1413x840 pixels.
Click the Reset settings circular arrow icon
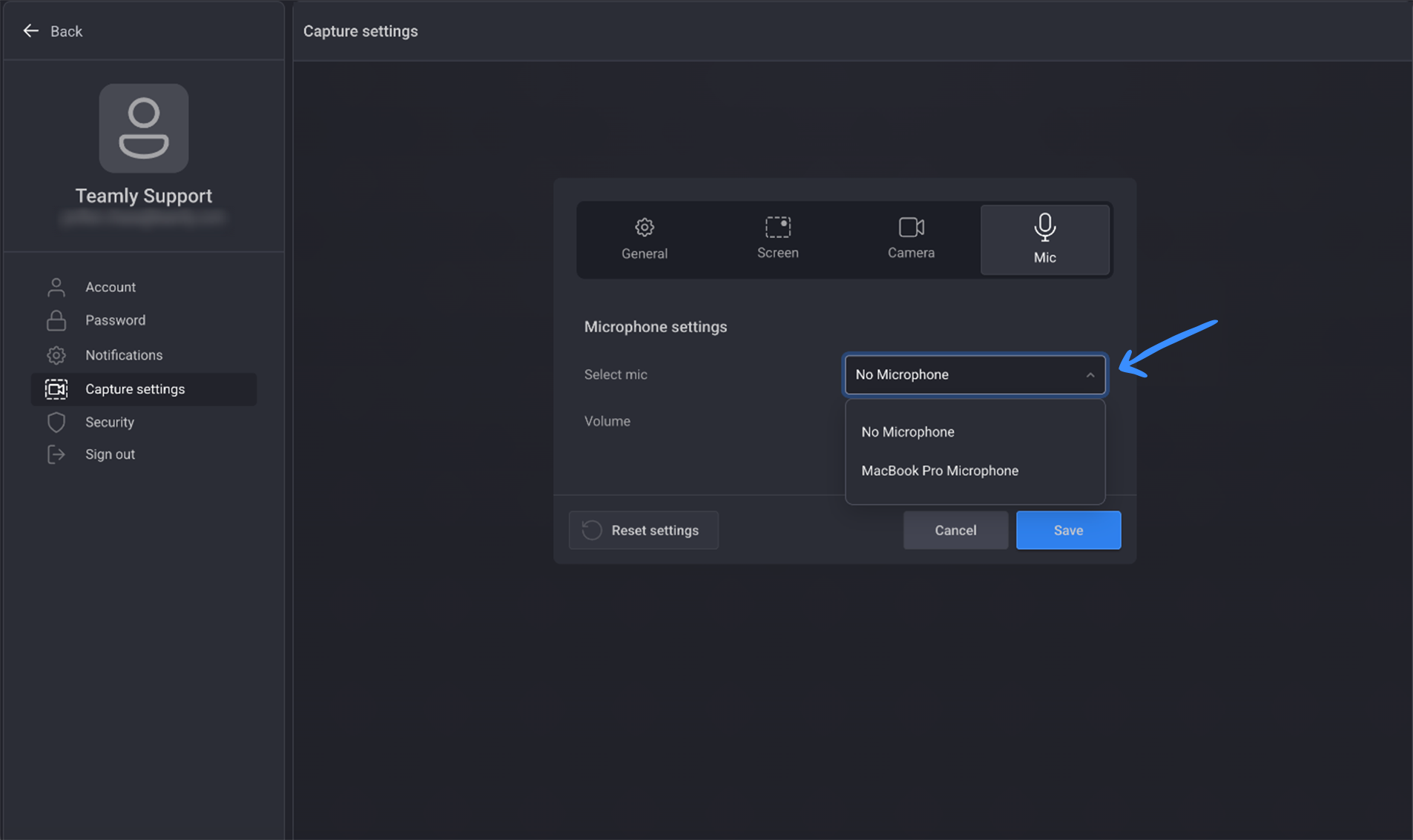[x=592, y=530]
